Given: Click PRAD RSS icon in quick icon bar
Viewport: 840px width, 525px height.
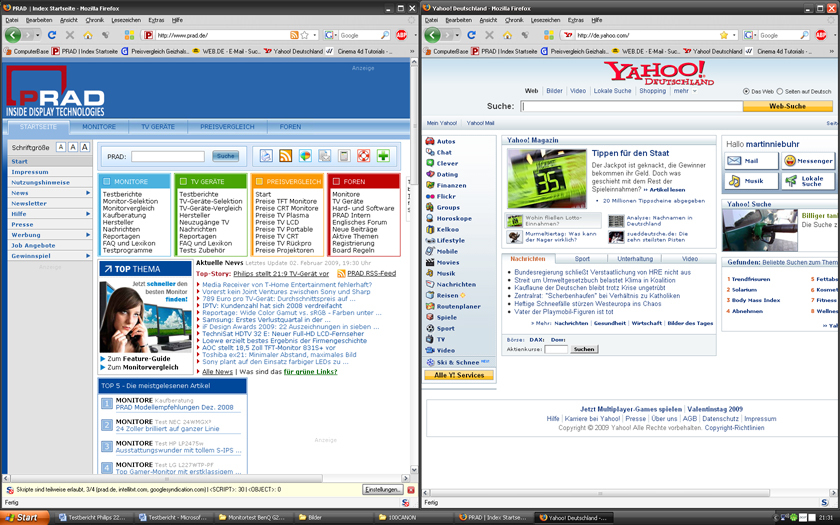Looking at the screenshot, I should point(286,156).
